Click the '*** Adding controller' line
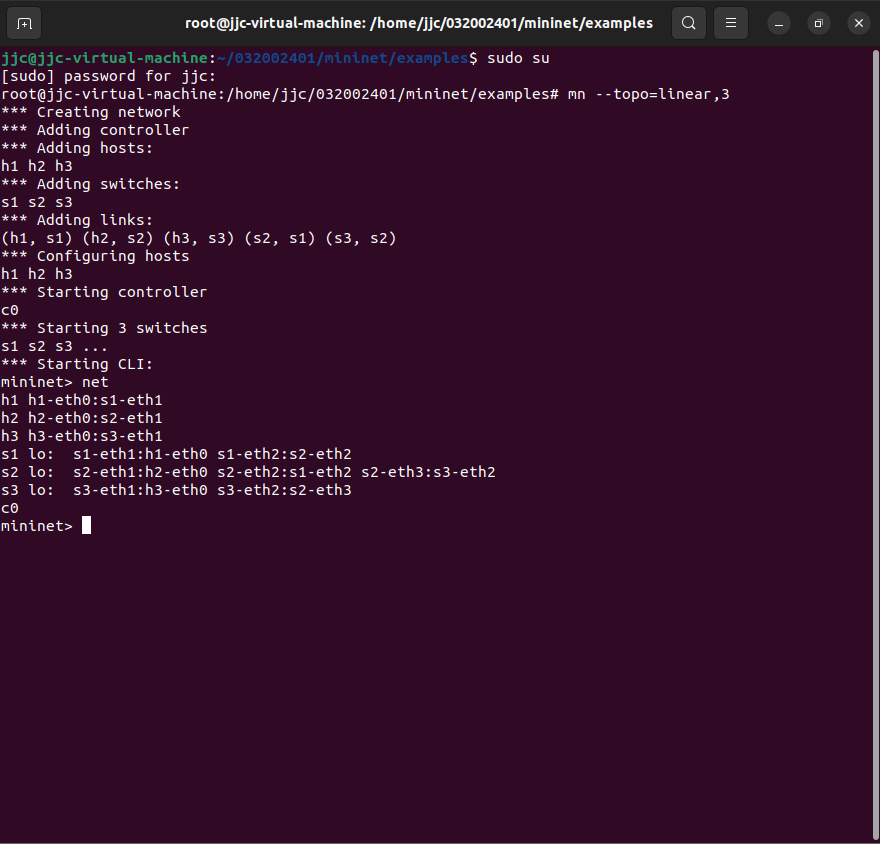This screenshot has width=880, height=844. point(95,130)
